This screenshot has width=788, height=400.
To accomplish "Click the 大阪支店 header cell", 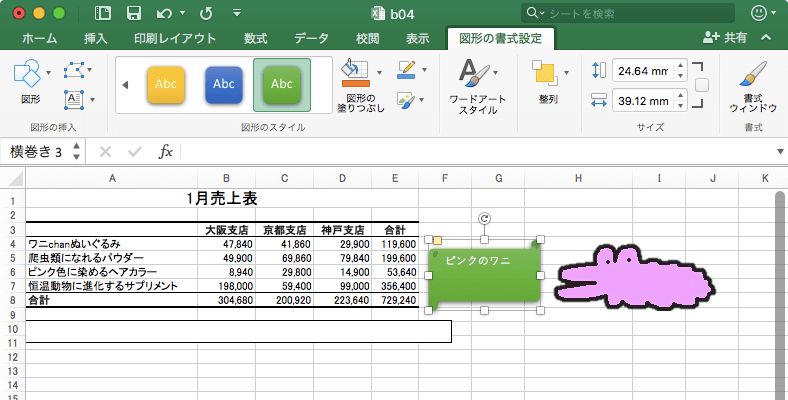I will pyautogui.click(x=227, y=230).
